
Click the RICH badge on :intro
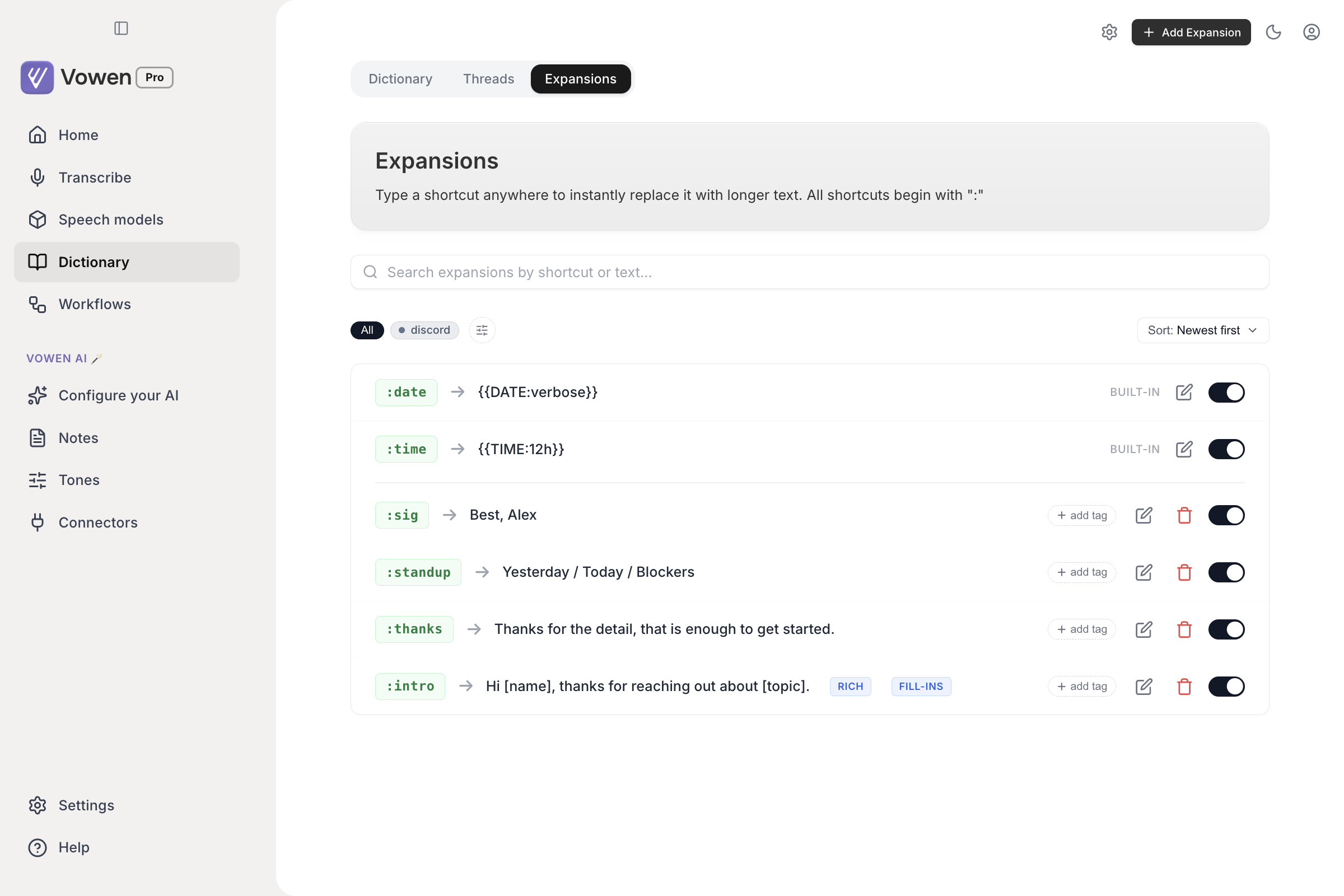tap(850, 687)
